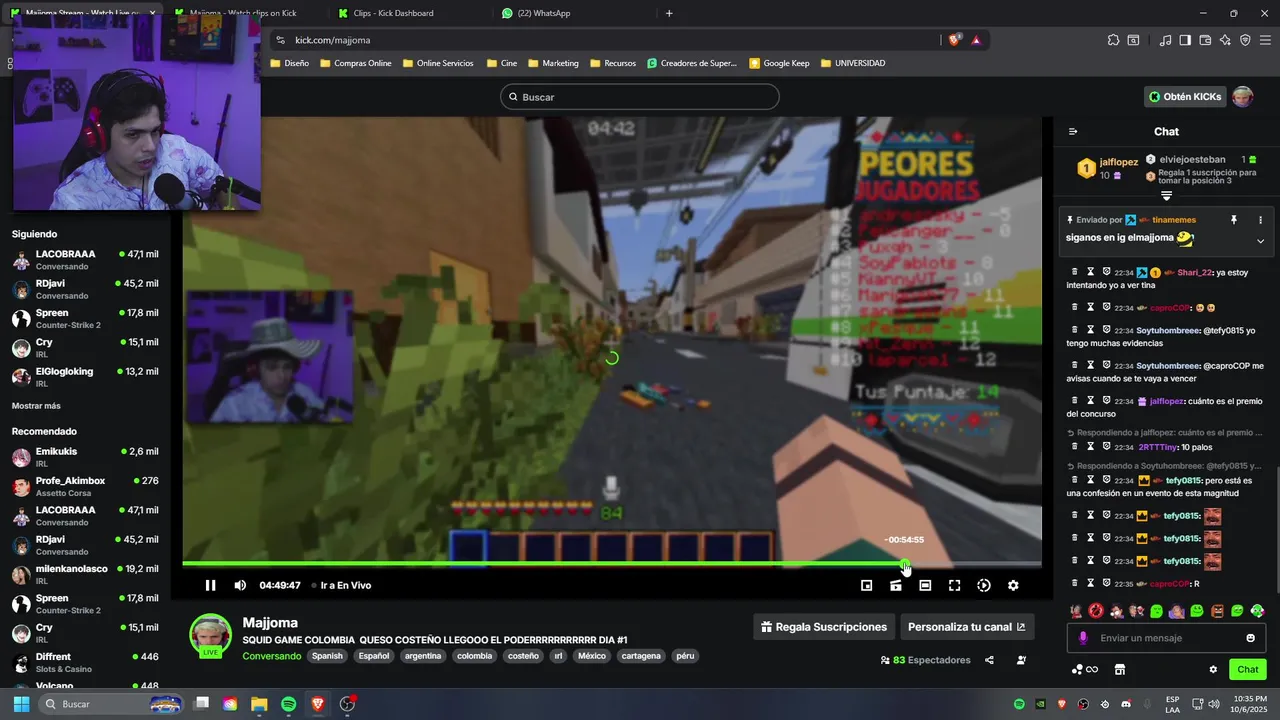Open 'UNIVERSIDAD' bookmark folder
1280x720 pixels.
(x=853, y=63)
